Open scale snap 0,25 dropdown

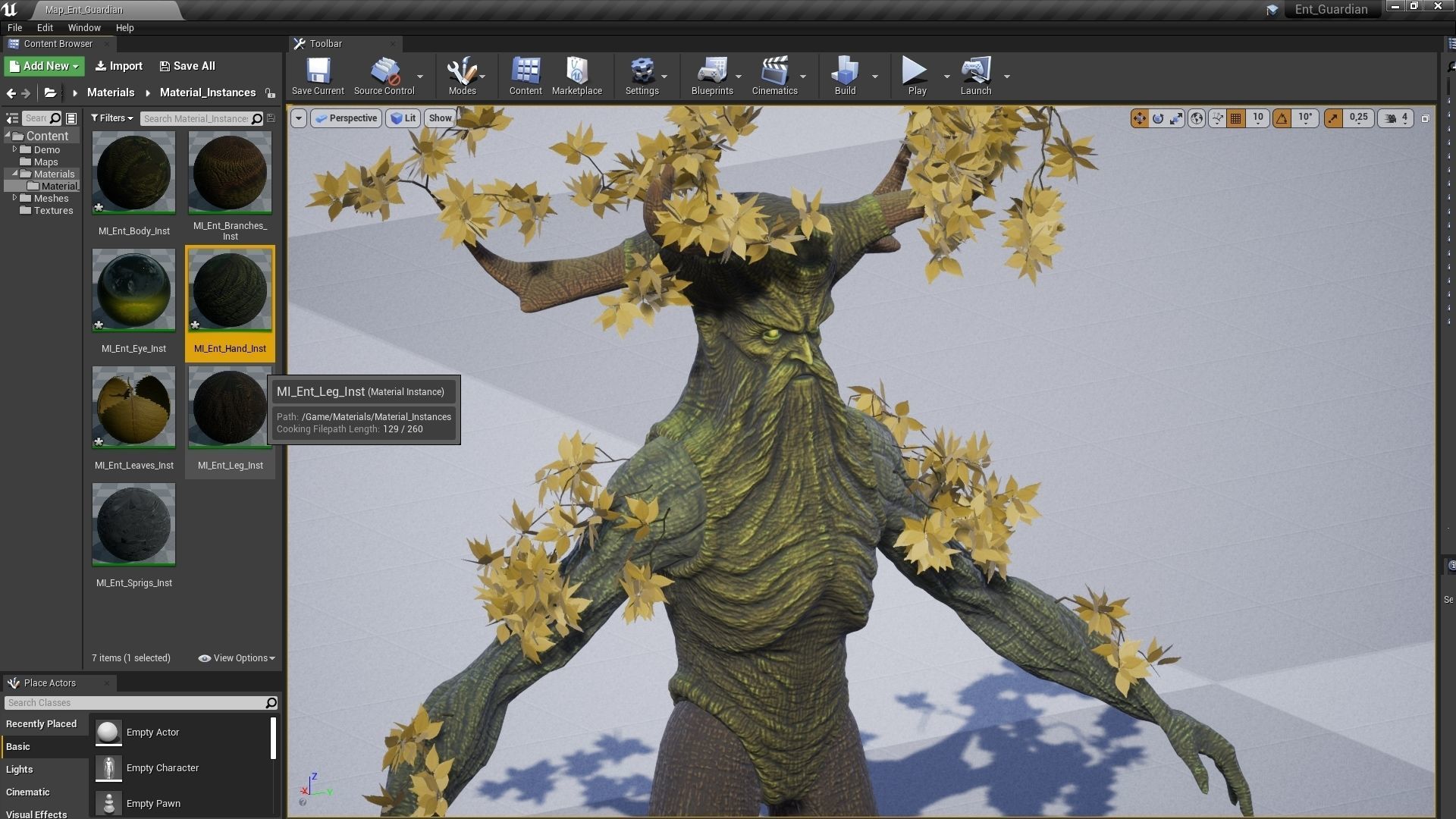(1358, 118)
